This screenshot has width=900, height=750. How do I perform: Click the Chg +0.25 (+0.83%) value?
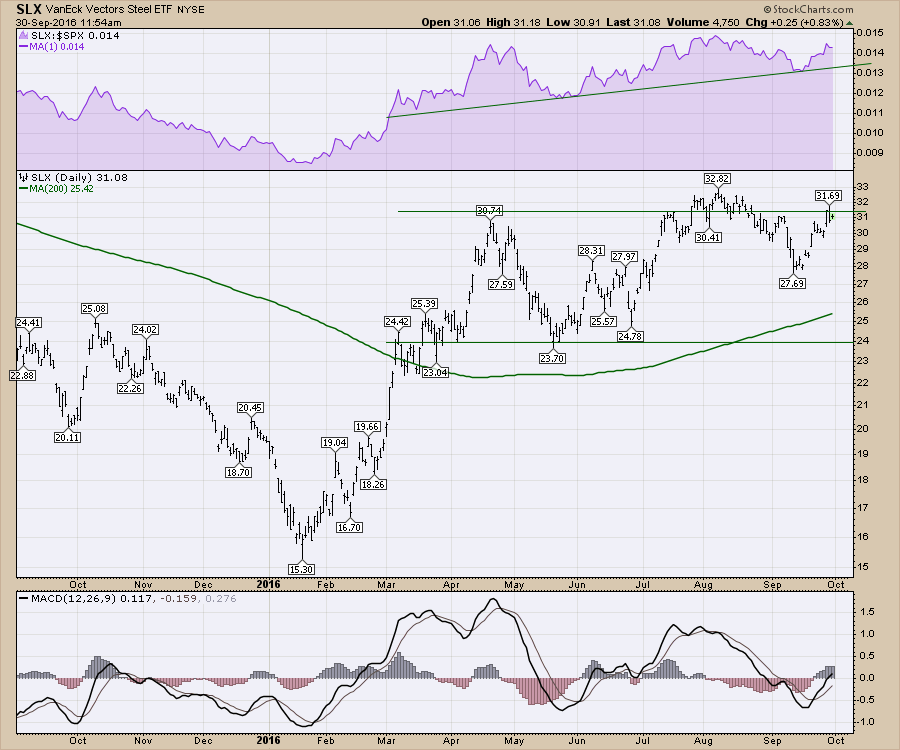(795, 22)
